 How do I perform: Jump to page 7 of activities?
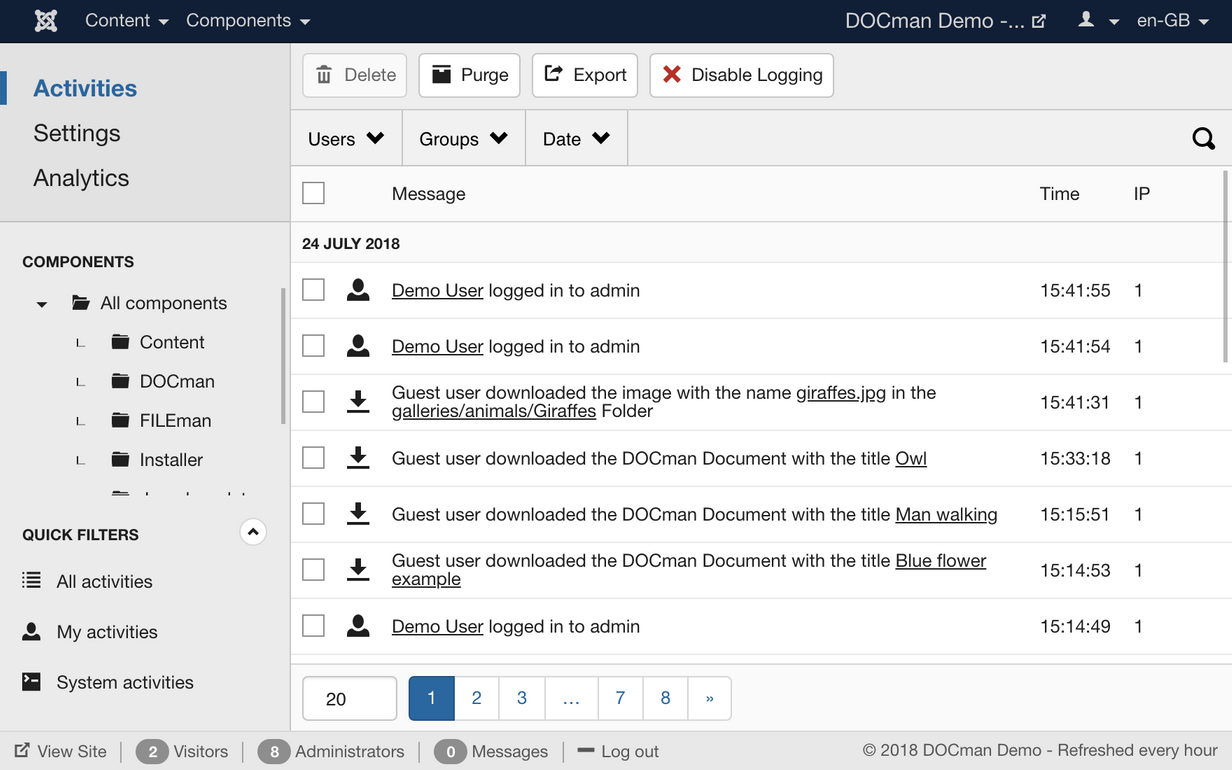[x=620, y=698]
